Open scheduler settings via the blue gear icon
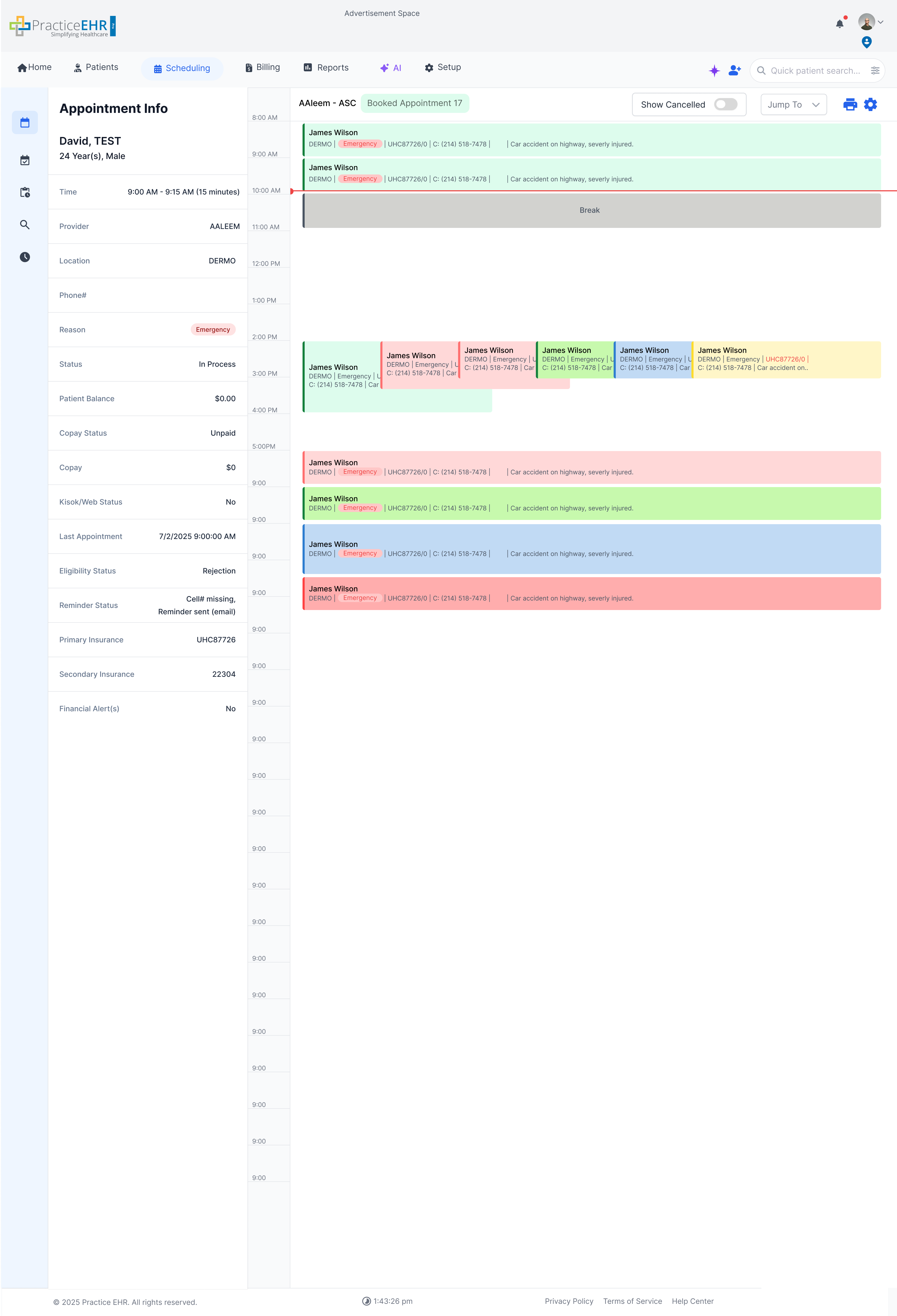897x1316 pixels. [870, 104]
